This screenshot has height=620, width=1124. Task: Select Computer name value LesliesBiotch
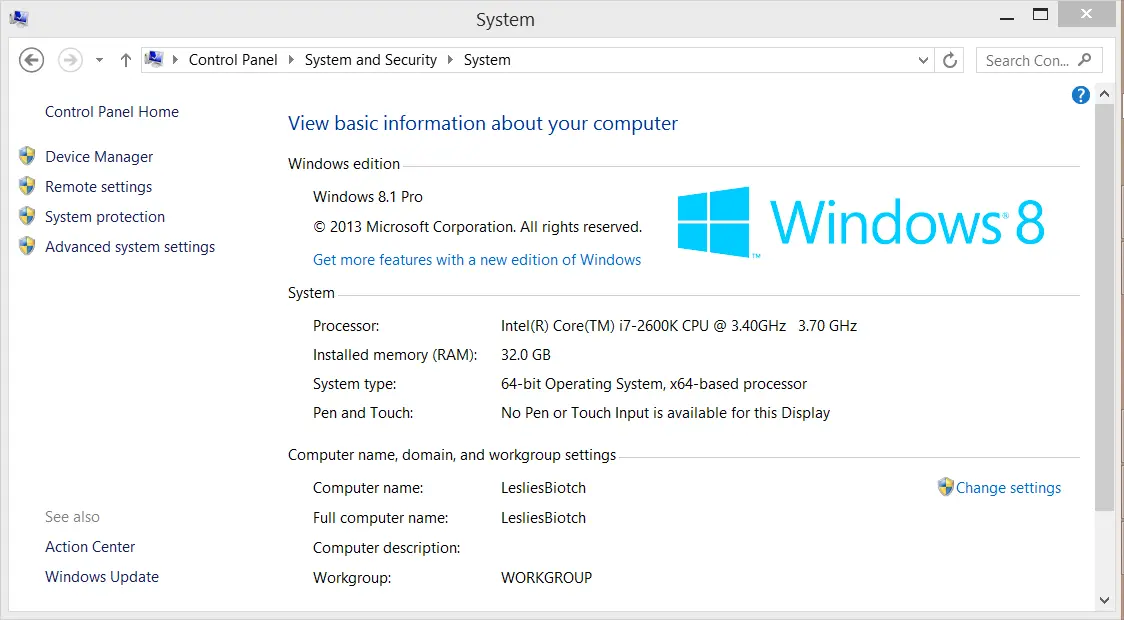click(543, 488)
